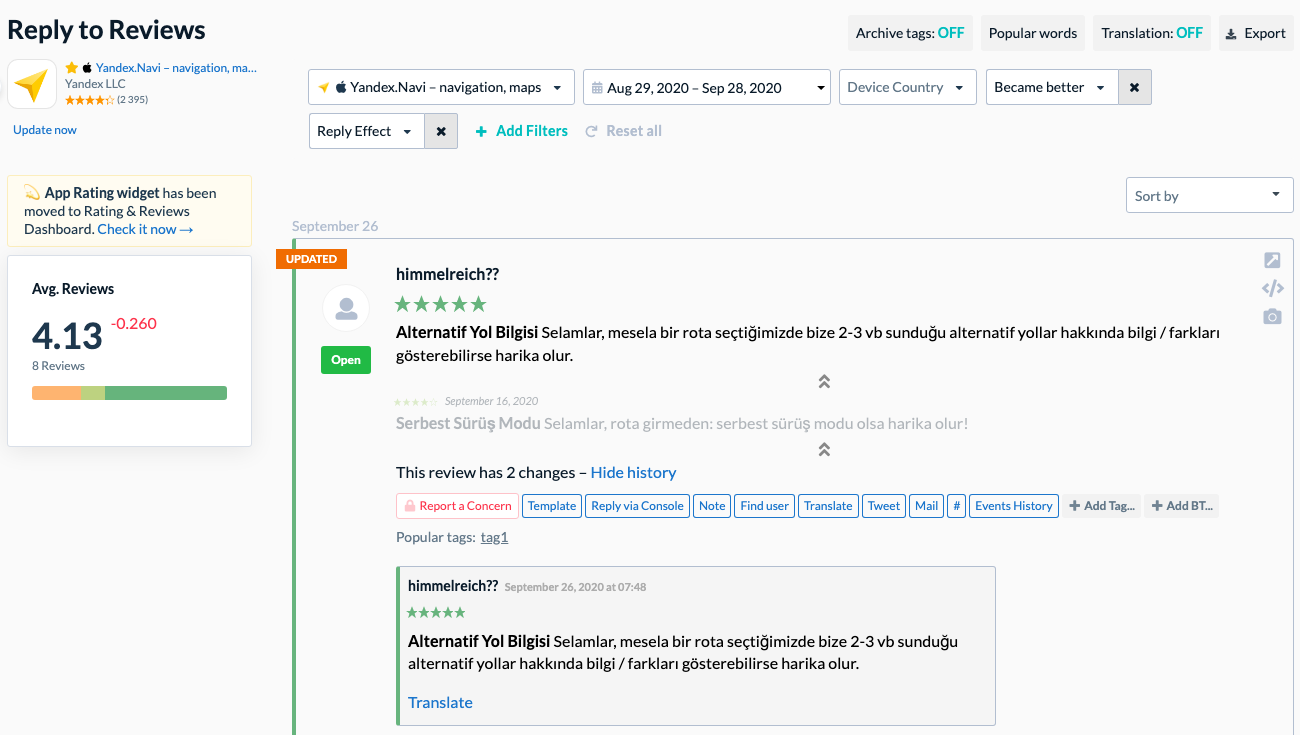This screenshot has width=1300, height=735.
Task: Click the Mail button
Action: point(927,506)
